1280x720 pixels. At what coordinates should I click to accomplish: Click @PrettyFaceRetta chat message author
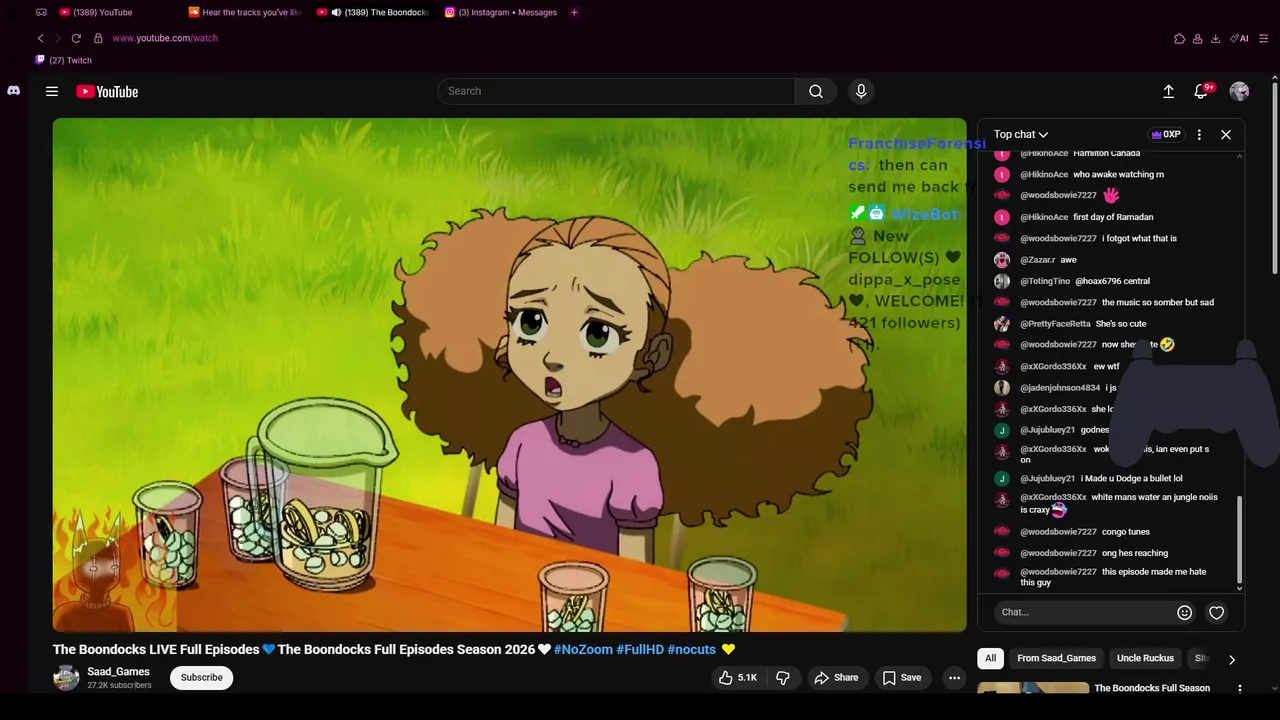click(x=1055, y=324)
